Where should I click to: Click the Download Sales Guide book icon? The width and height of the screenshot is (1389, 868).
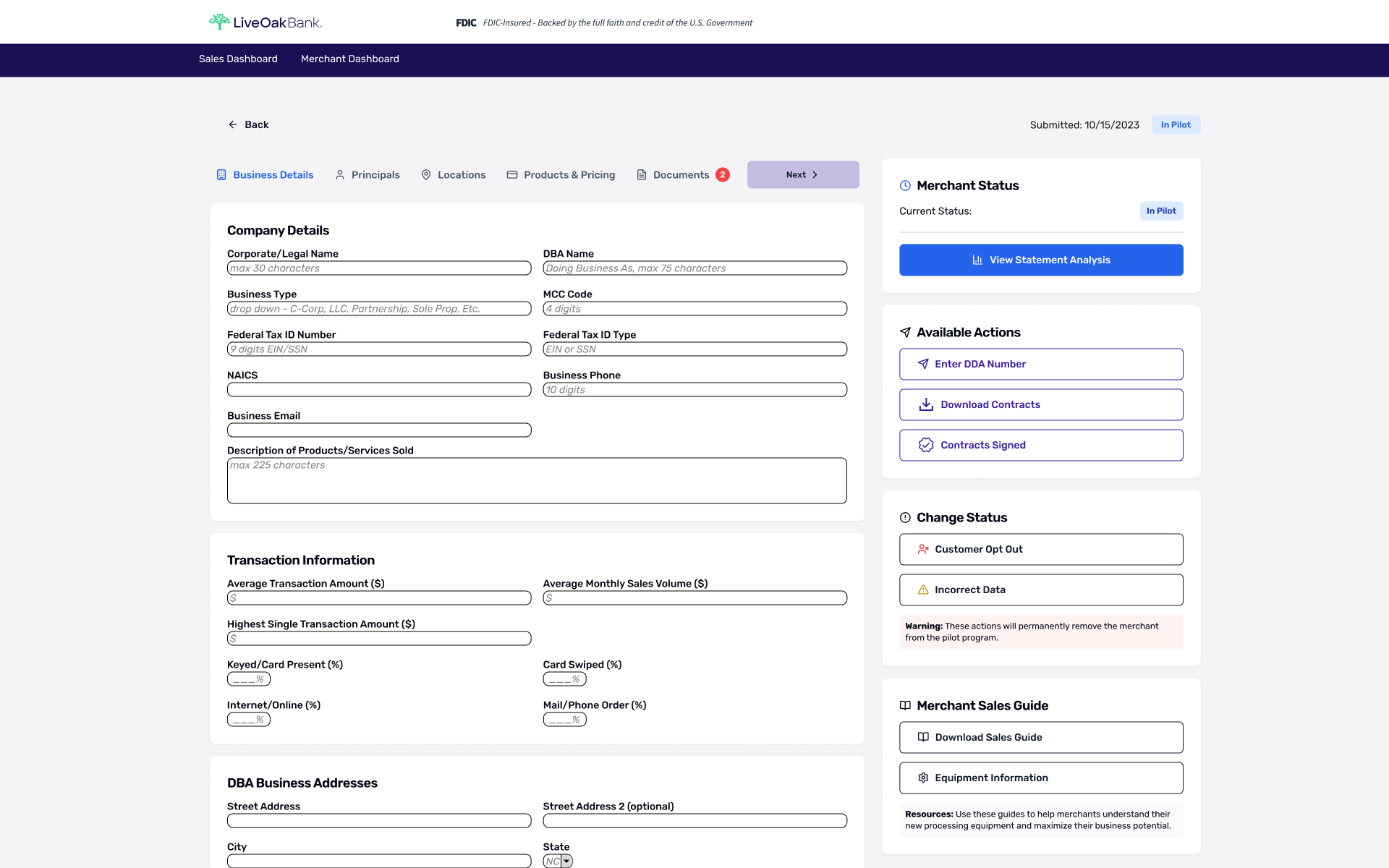[x=923, y=737]
